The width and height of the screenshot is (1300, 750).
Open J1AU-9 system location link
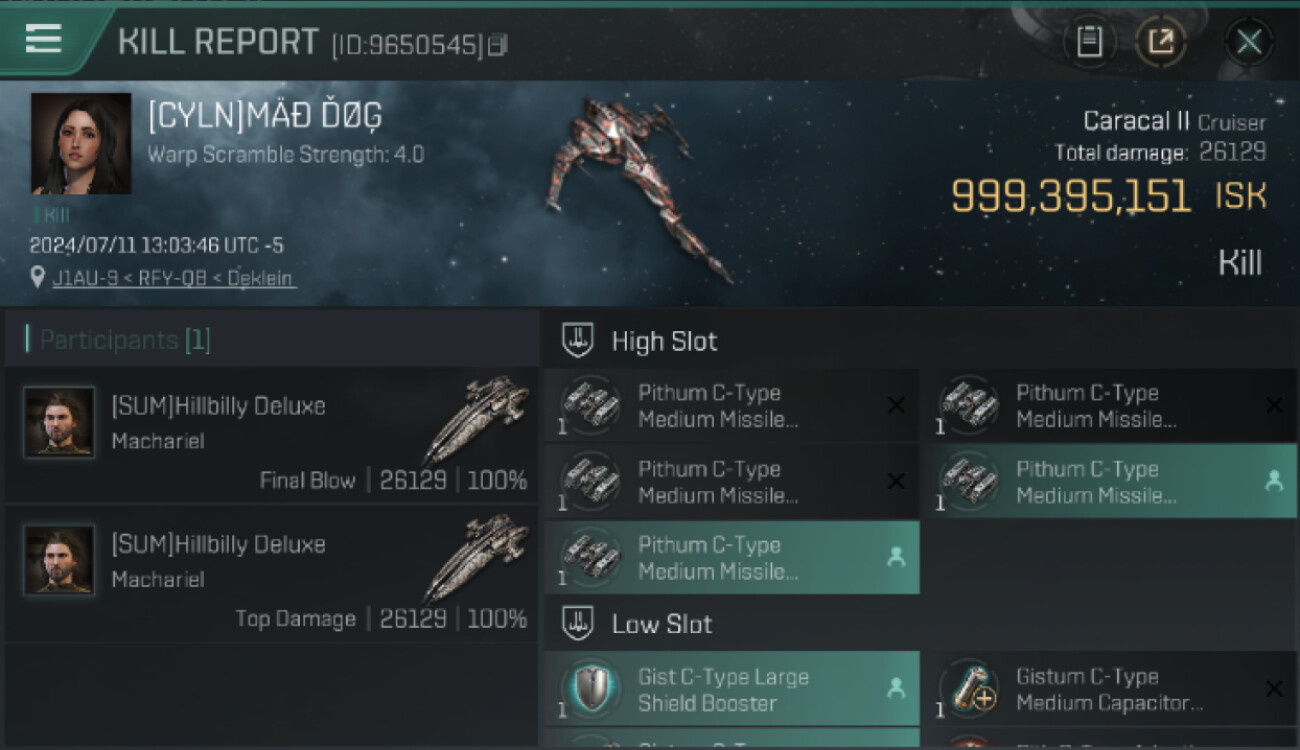click(86, 278)
